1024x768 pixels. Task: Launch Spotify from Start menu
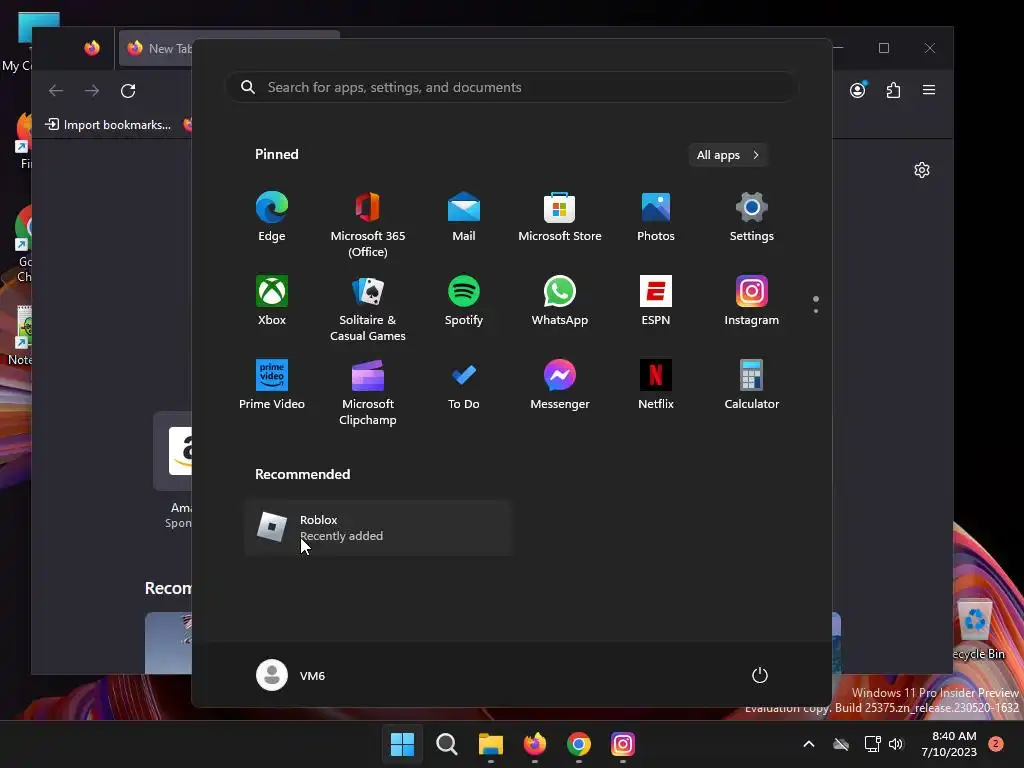(x=464, y=301)
